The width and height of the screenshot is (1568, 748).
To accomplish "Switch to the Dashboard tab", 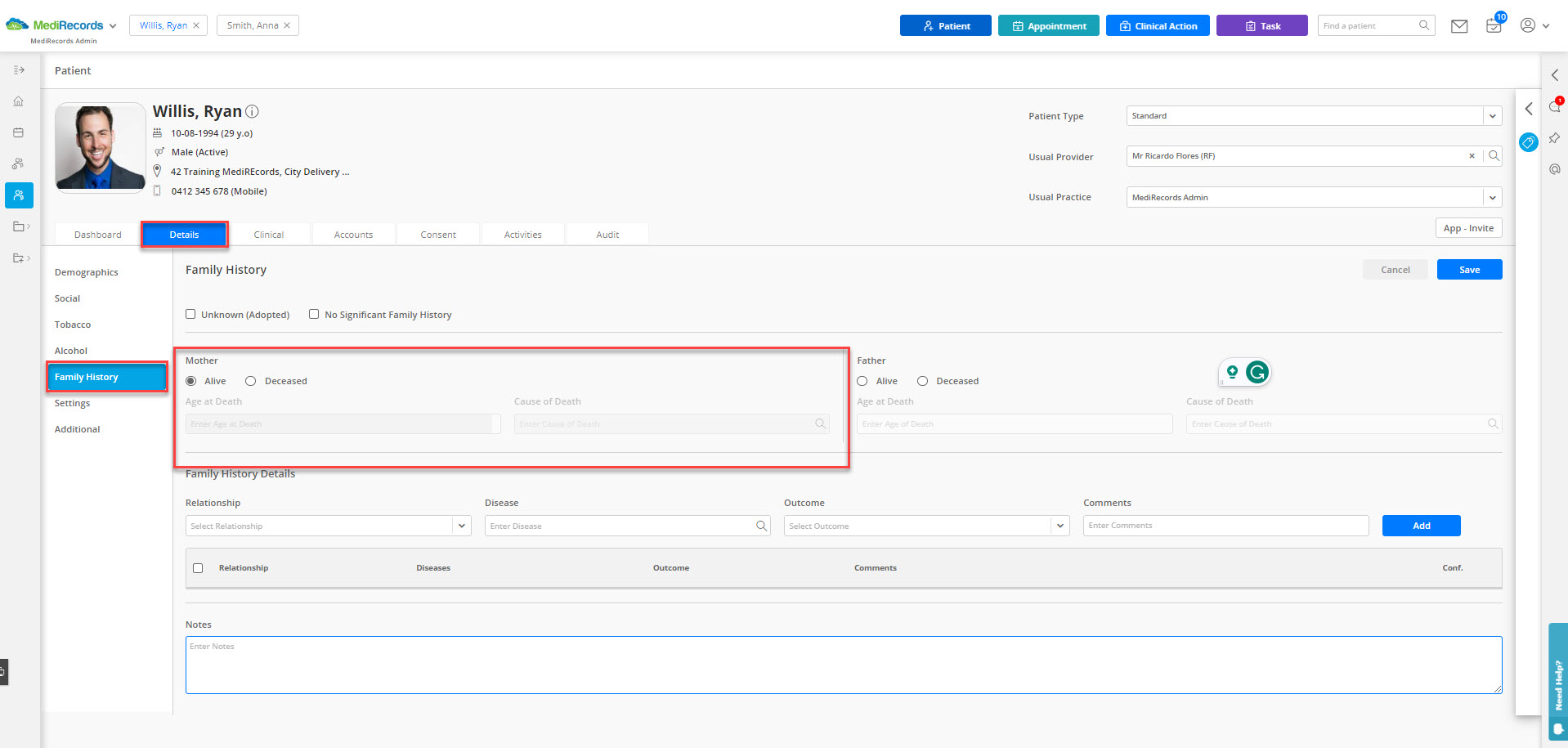I will coord(97,235).
